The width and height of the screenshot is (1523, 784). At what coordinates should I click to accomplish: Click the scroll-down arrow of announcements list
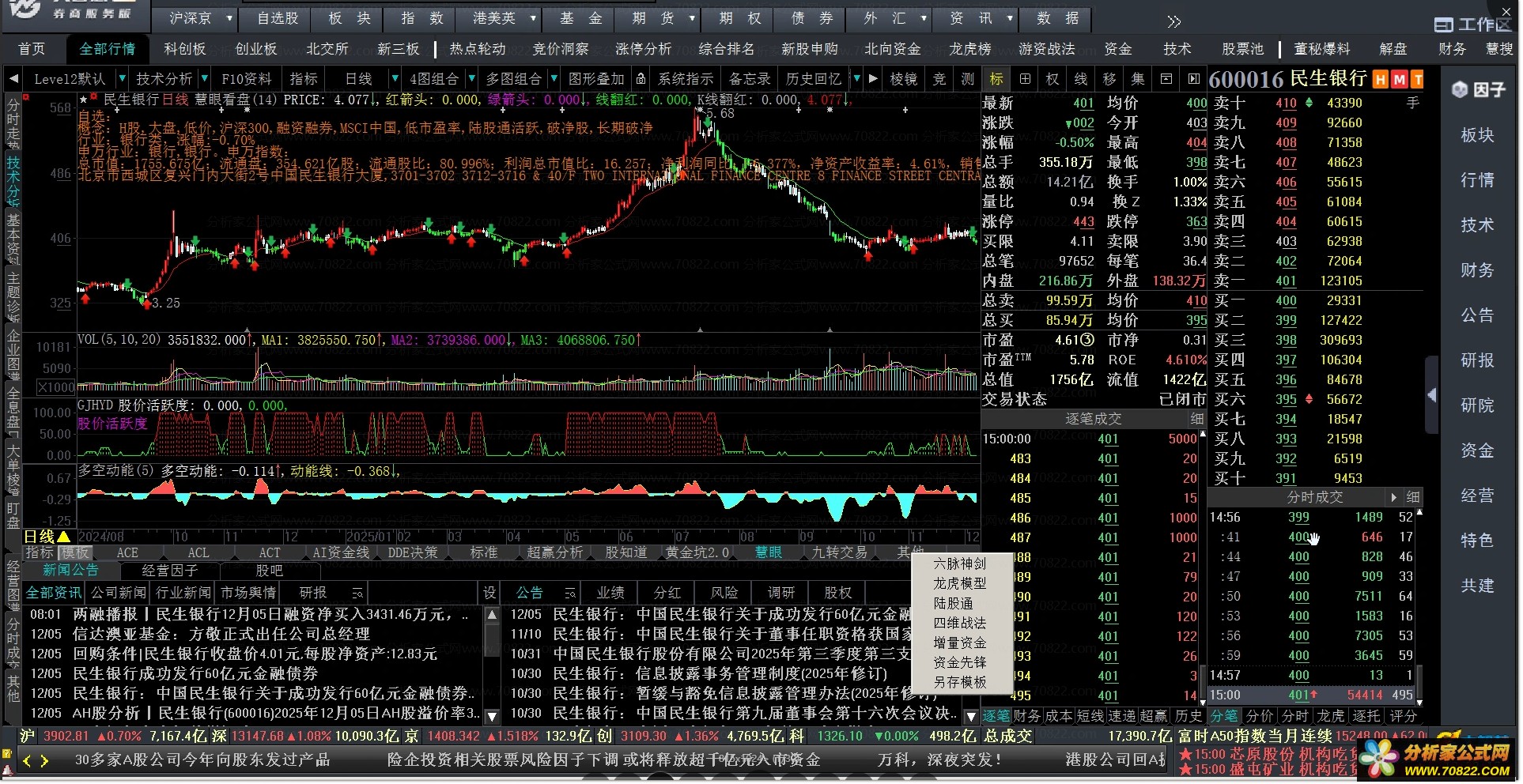point(972,716)
